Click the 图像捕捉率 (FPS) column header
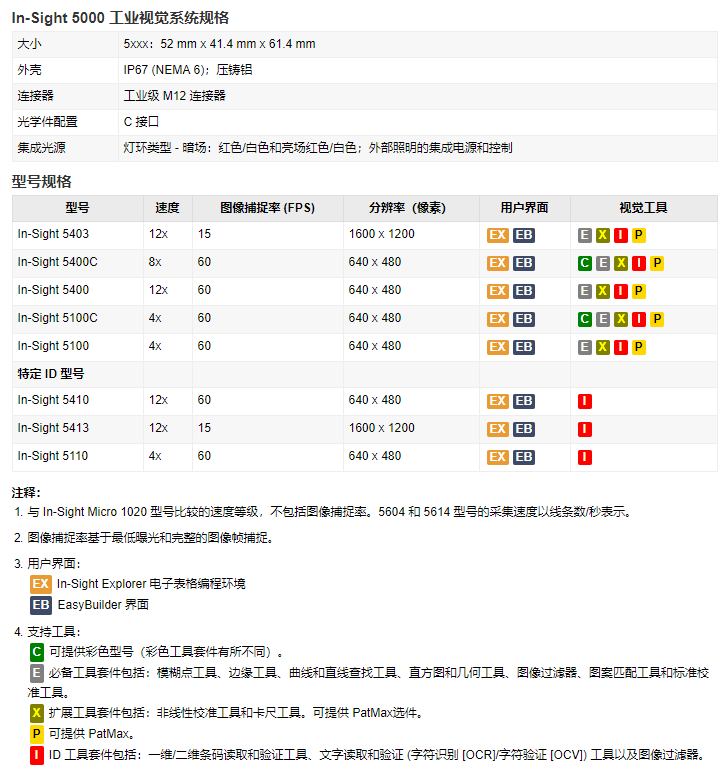This screenshot has width=725, height=776. coord(267,208)
